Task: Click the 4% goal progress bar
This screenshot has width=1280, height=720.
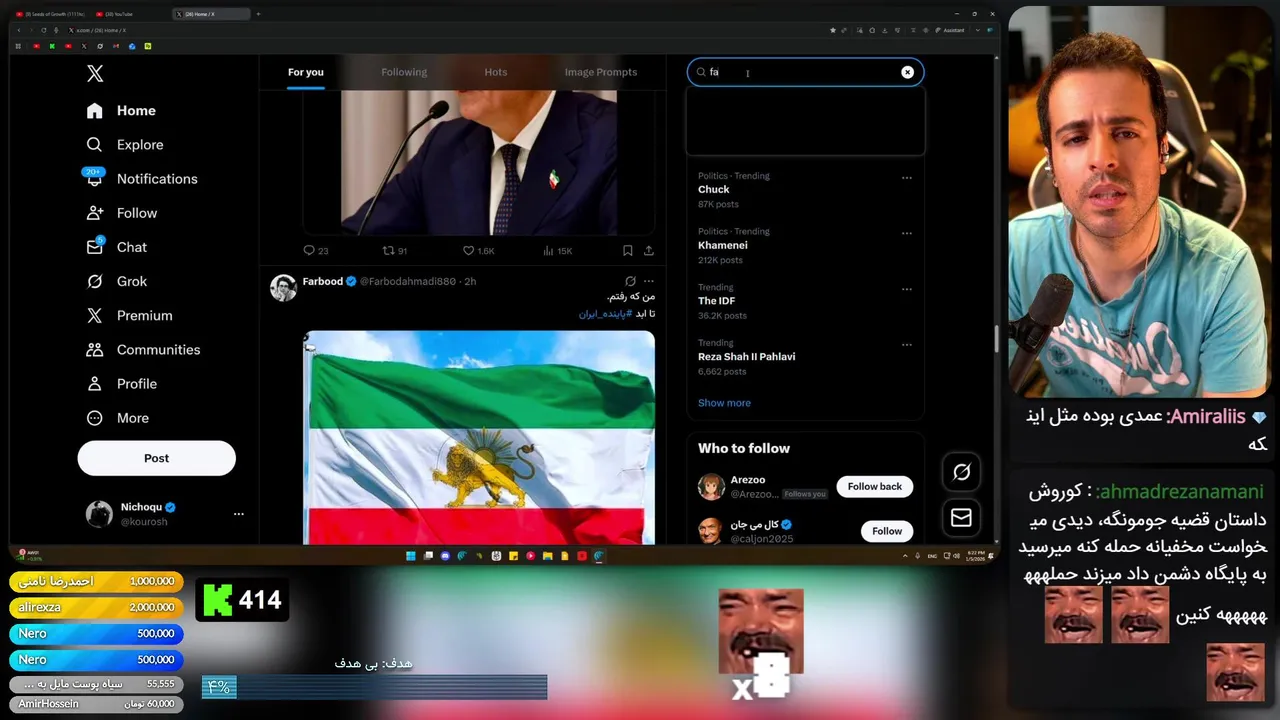Action: point(375,687)
